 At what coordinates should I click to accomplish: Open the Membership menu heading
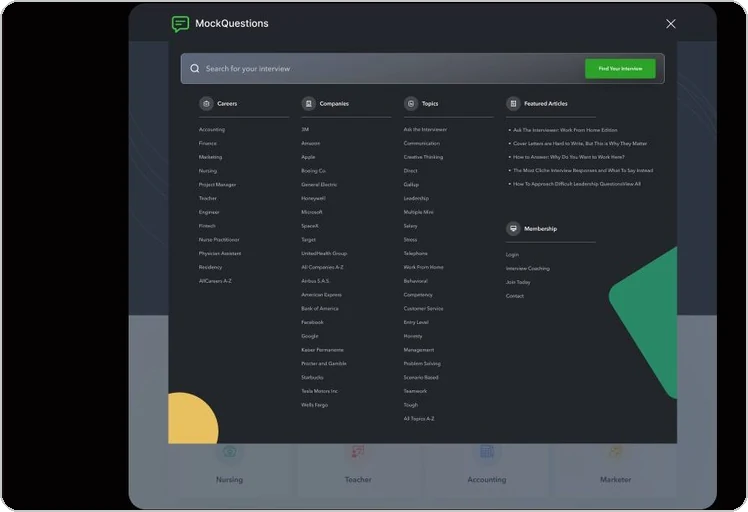[540, 229]
